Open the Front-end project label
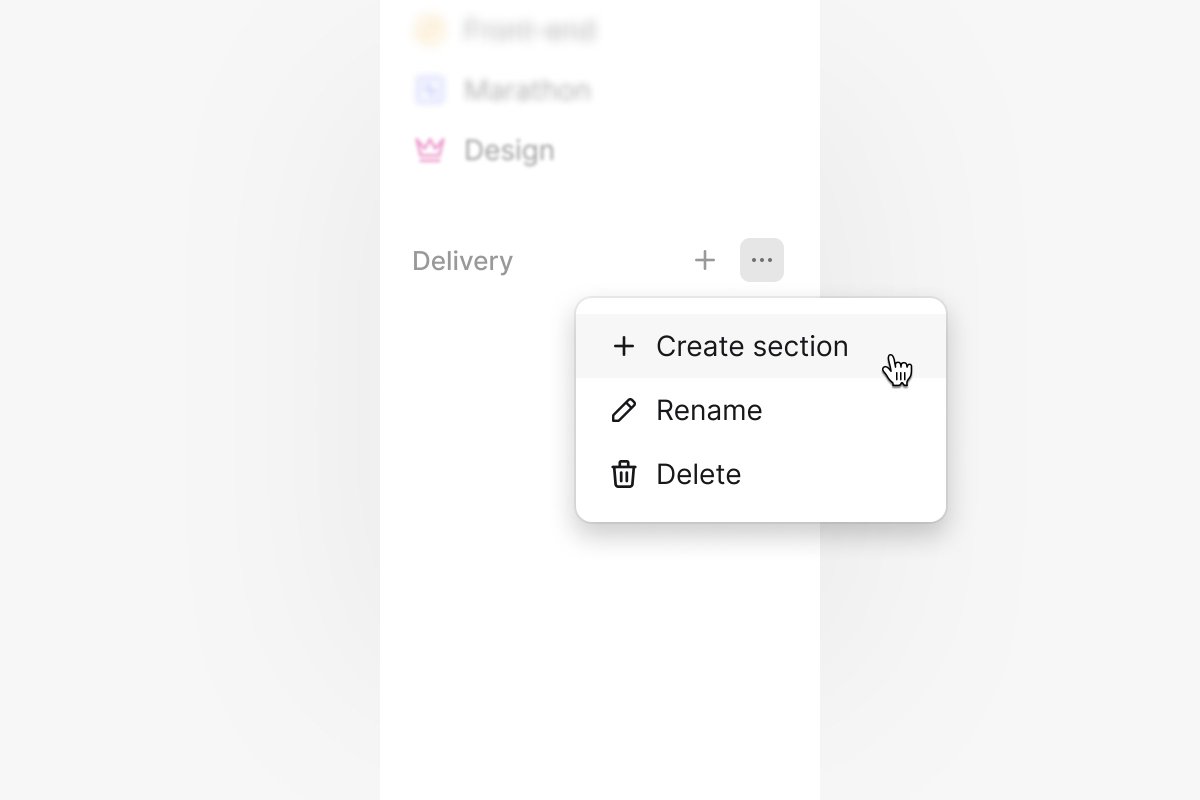This screenshot has width=1200, height=800. click(530, 30)
